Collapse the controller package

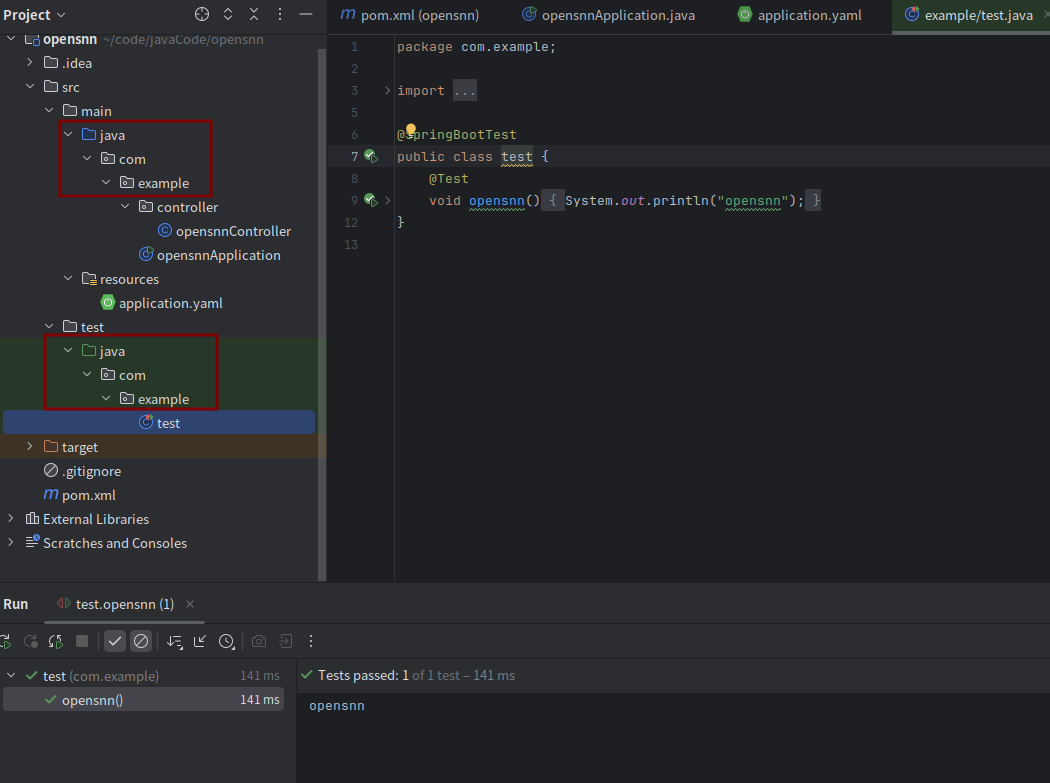coord(125,206)
